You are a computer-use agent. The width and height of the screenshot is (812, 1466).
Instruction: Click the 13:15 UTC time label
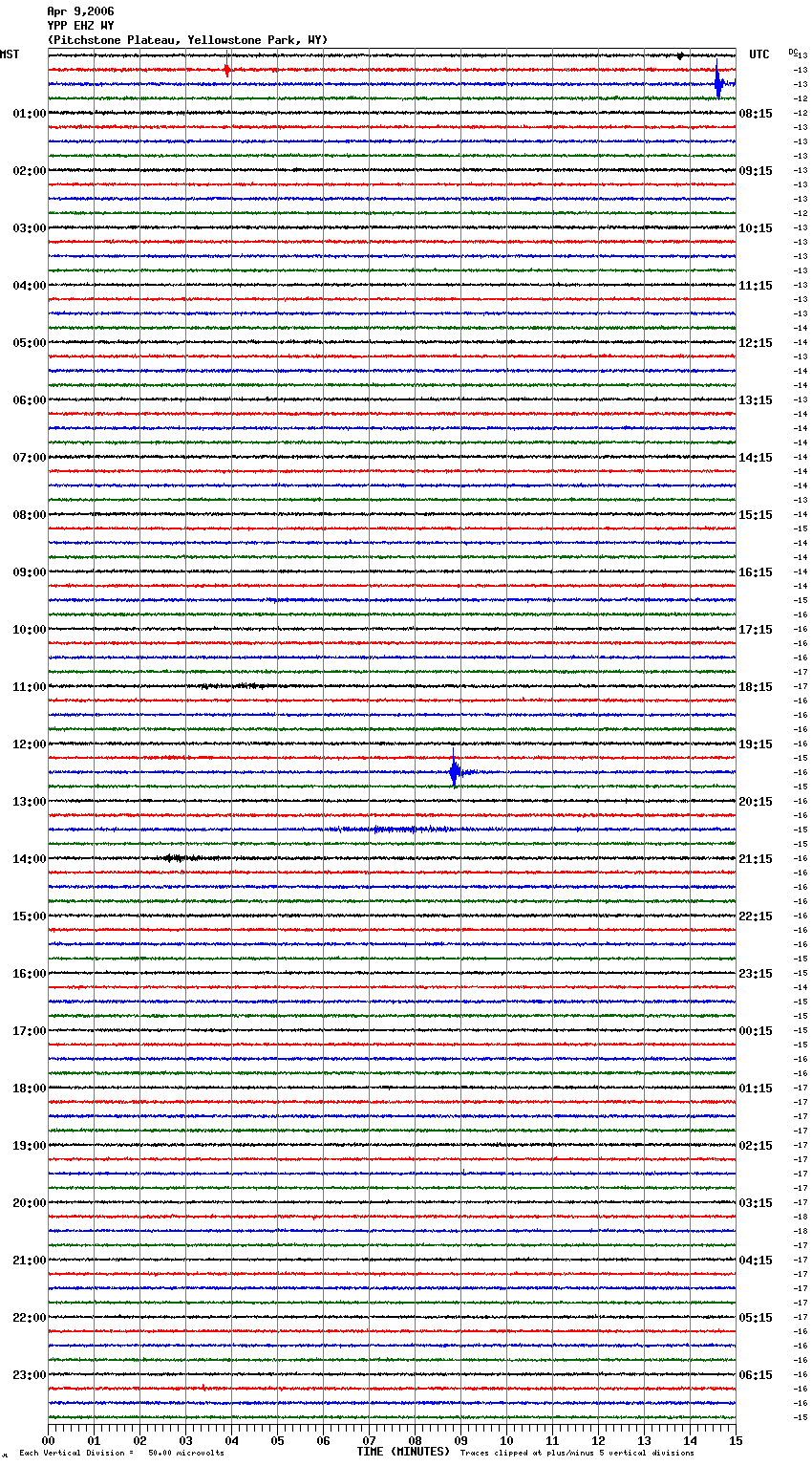(x=756, y=400)
